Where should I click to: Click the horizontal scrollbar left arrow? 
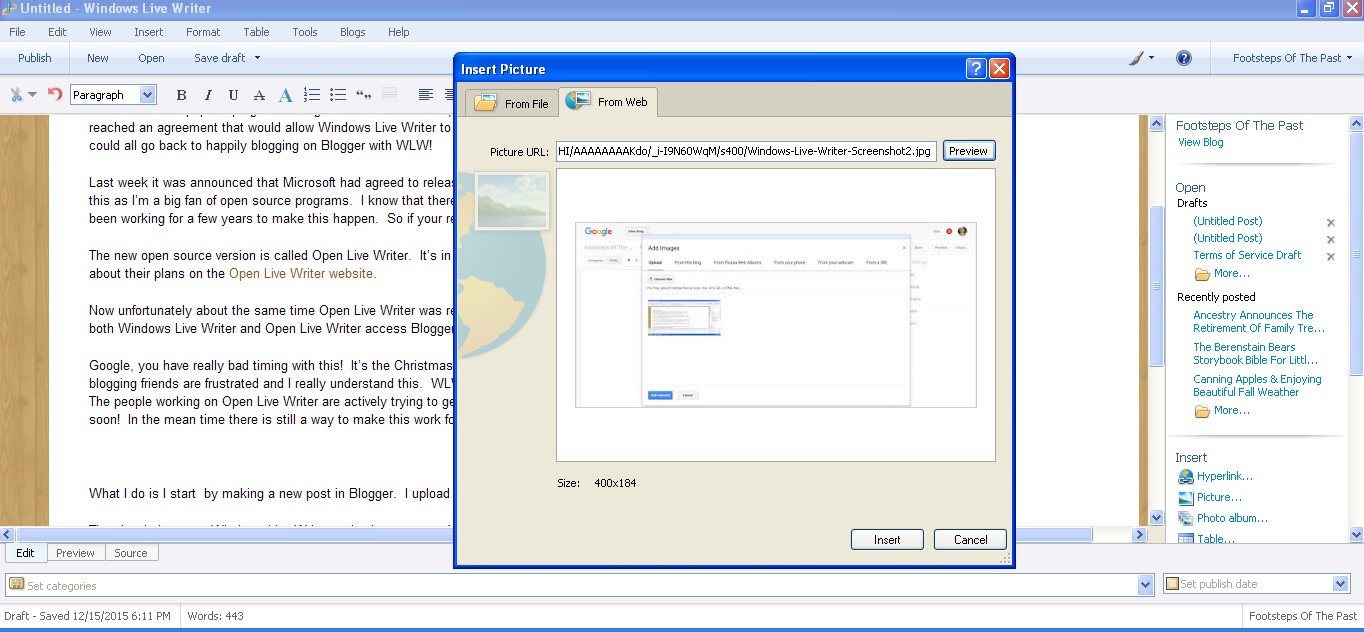pyautogui.click(x=7, y=534)
